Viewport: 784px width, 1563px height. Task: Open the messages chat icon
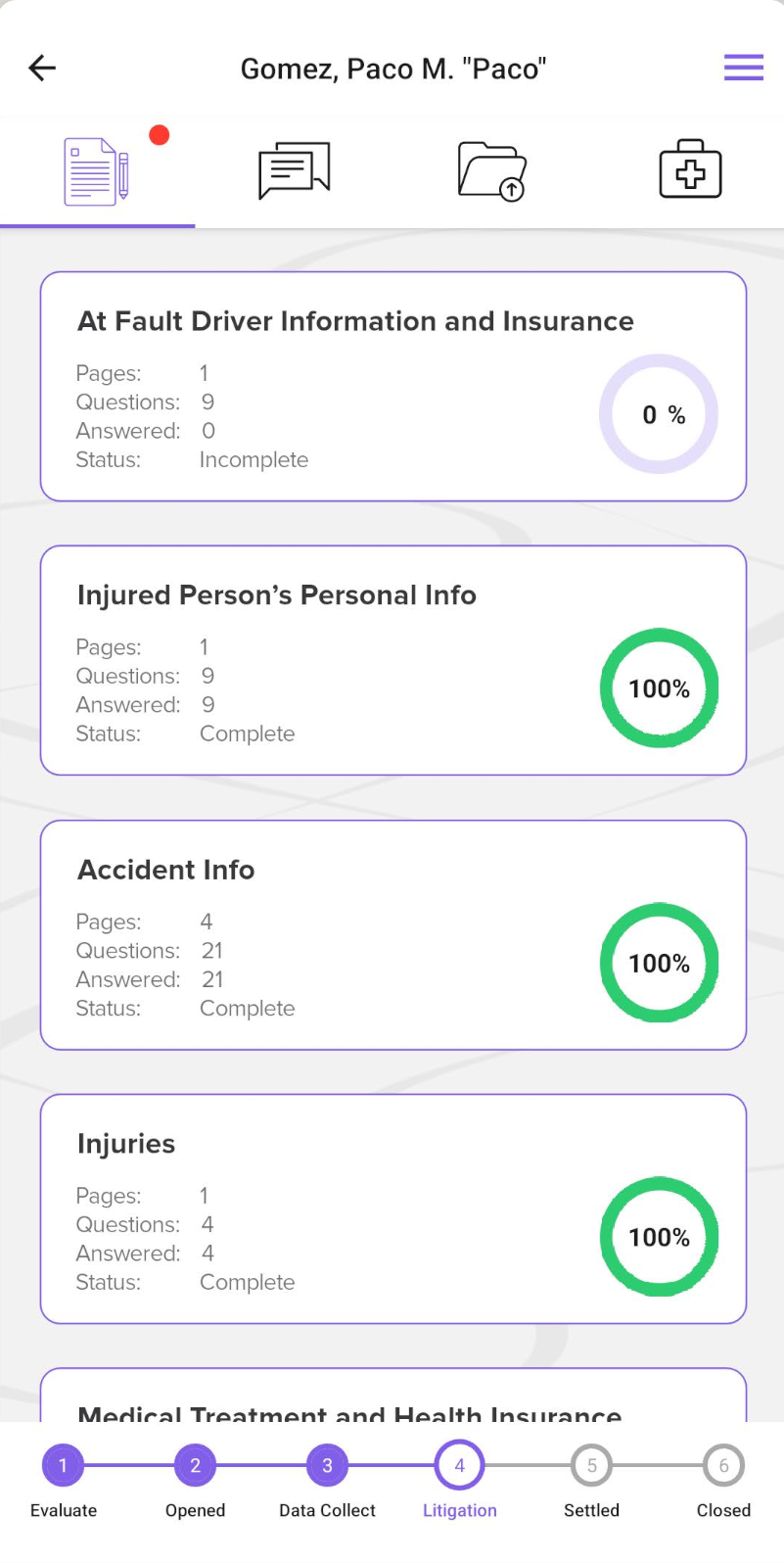click(294, 168)
